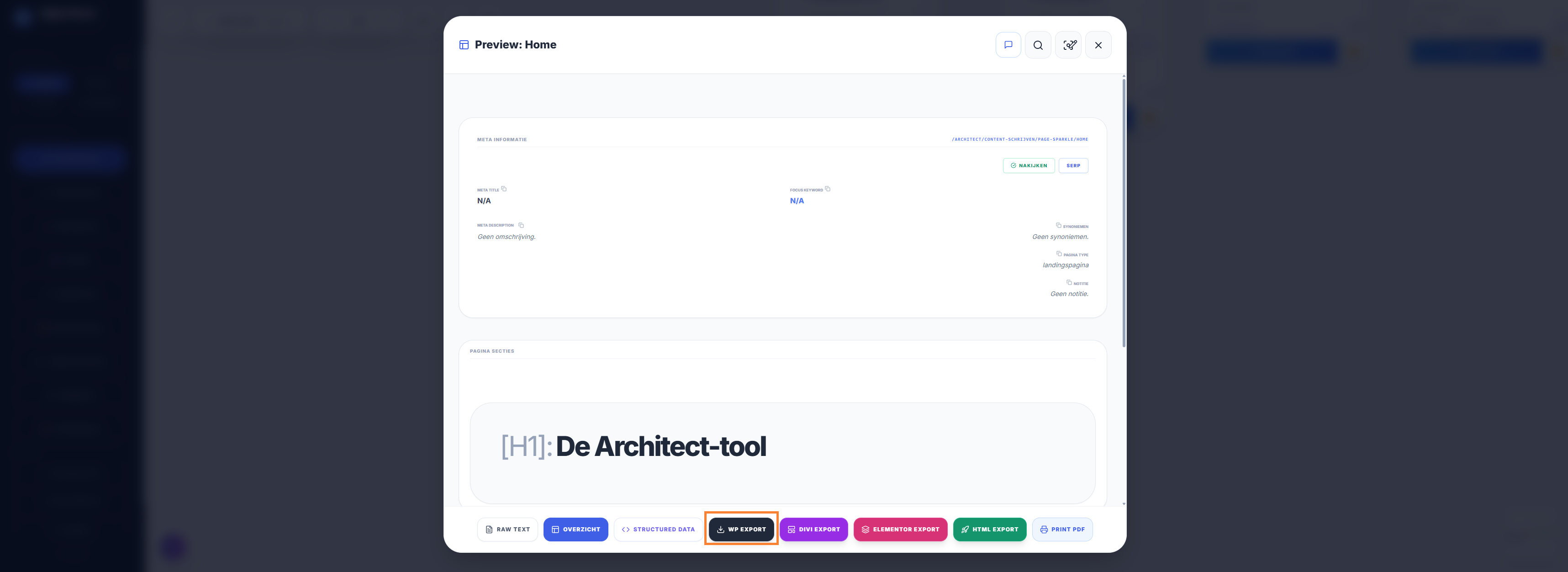Screen dimensions: 1568x572
Task: Click the magnifier search icon in header
Action: point(1038,45)
